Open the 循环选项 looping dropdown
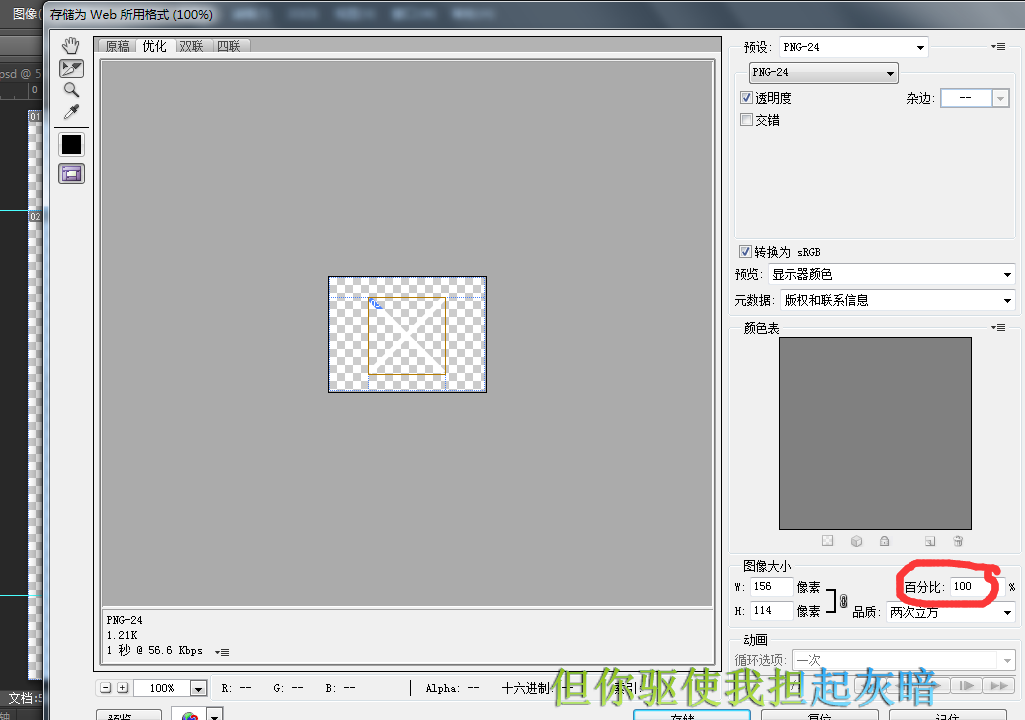Viewport: 1025px width, 720px height. (x=903, y=660)
